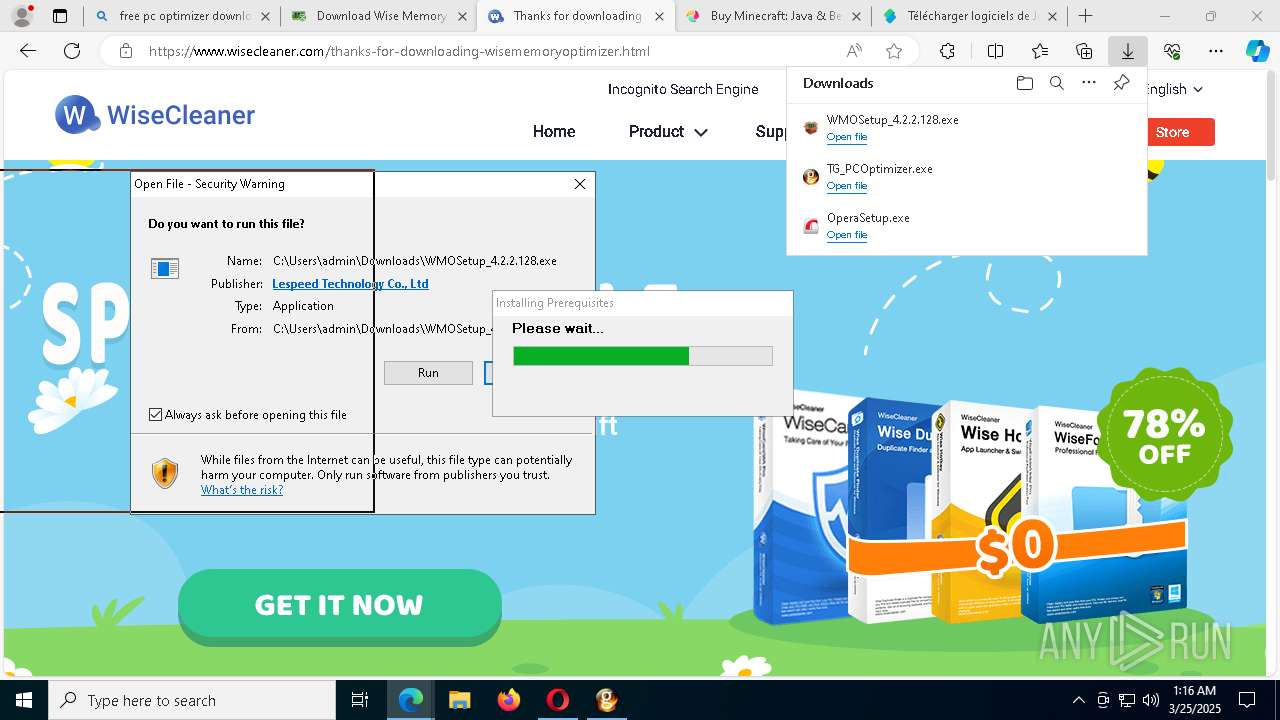This screenshot has height=720, width=1280.
Task: Open the Favorites list icon
Action: pyautogui.click(x=1040, y=52)
